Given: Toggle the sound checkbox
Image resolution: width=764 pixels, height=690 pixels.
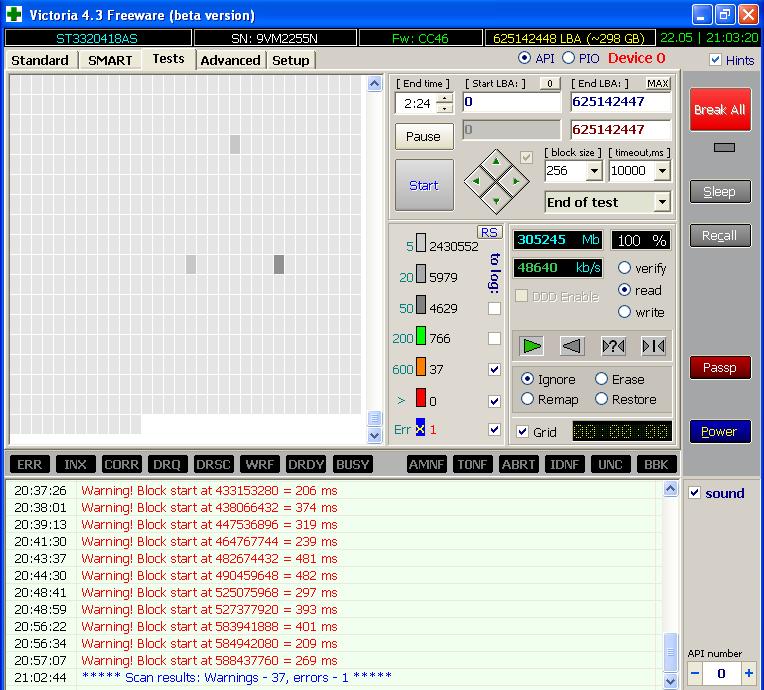Looking at the screenshot, I should [x=695, y=493].
